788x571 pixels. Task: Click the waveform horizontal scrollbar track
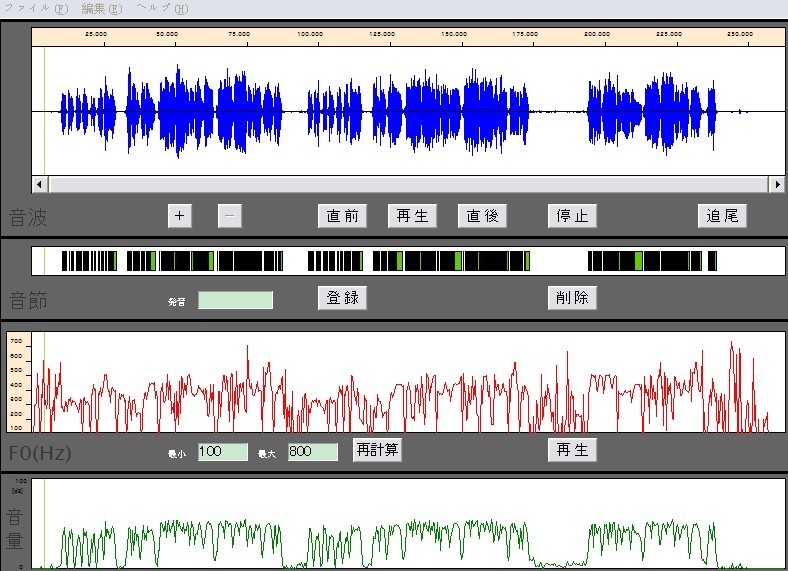pos(409,184)
